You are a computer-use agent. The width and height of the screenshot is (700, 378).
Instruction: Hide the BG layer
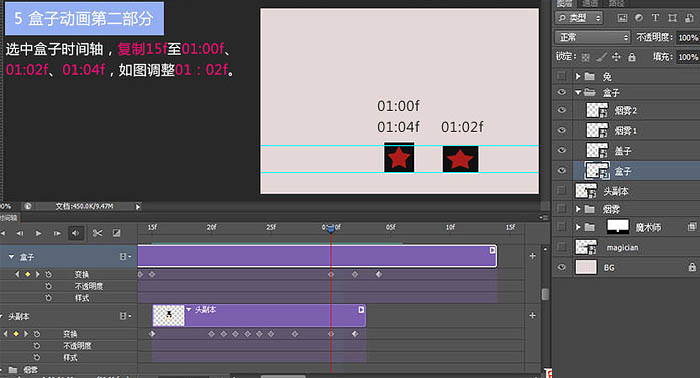562,267
